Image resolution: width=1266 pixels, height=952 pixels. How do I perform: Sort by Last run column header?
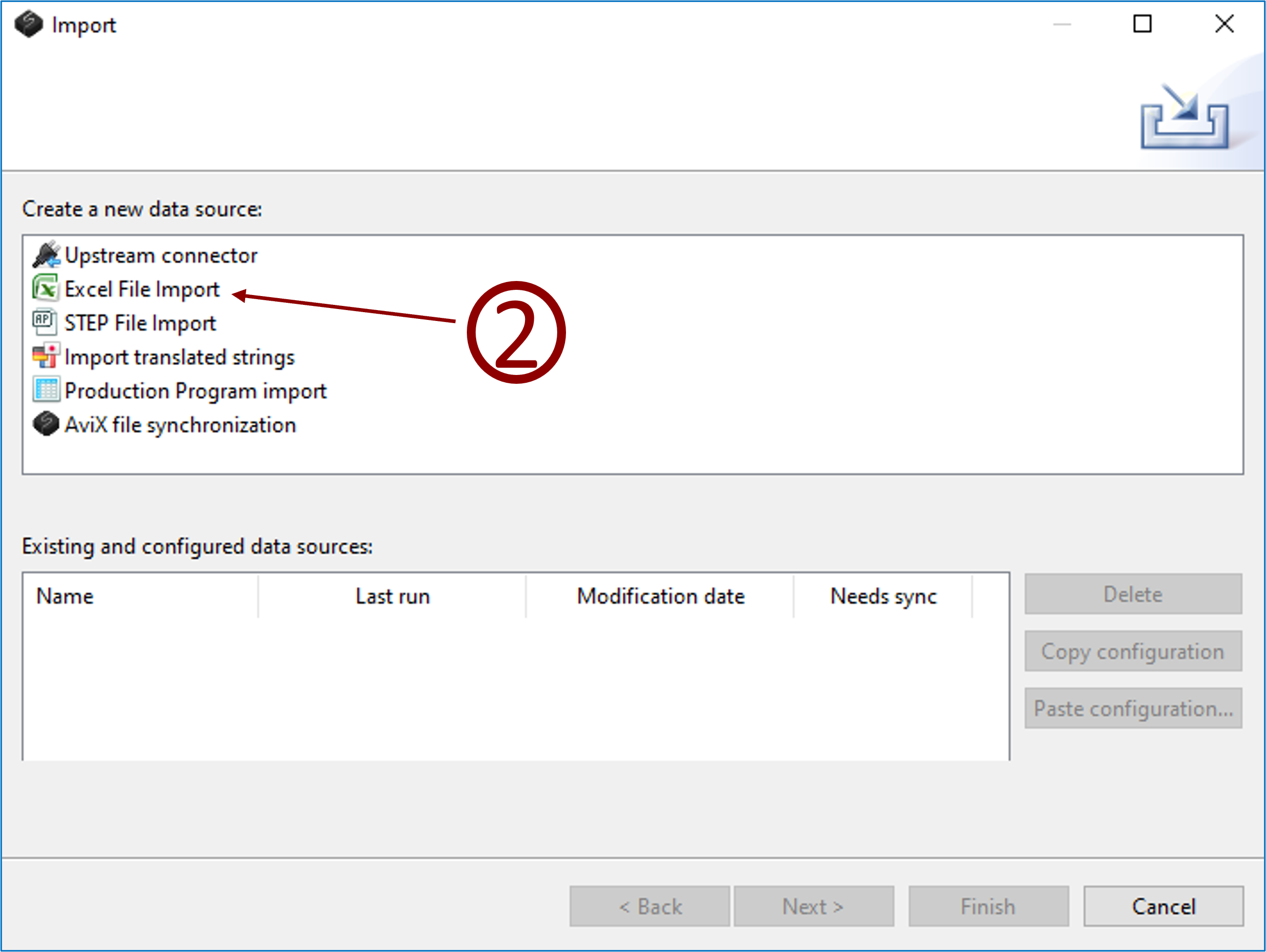click(392, 596)
